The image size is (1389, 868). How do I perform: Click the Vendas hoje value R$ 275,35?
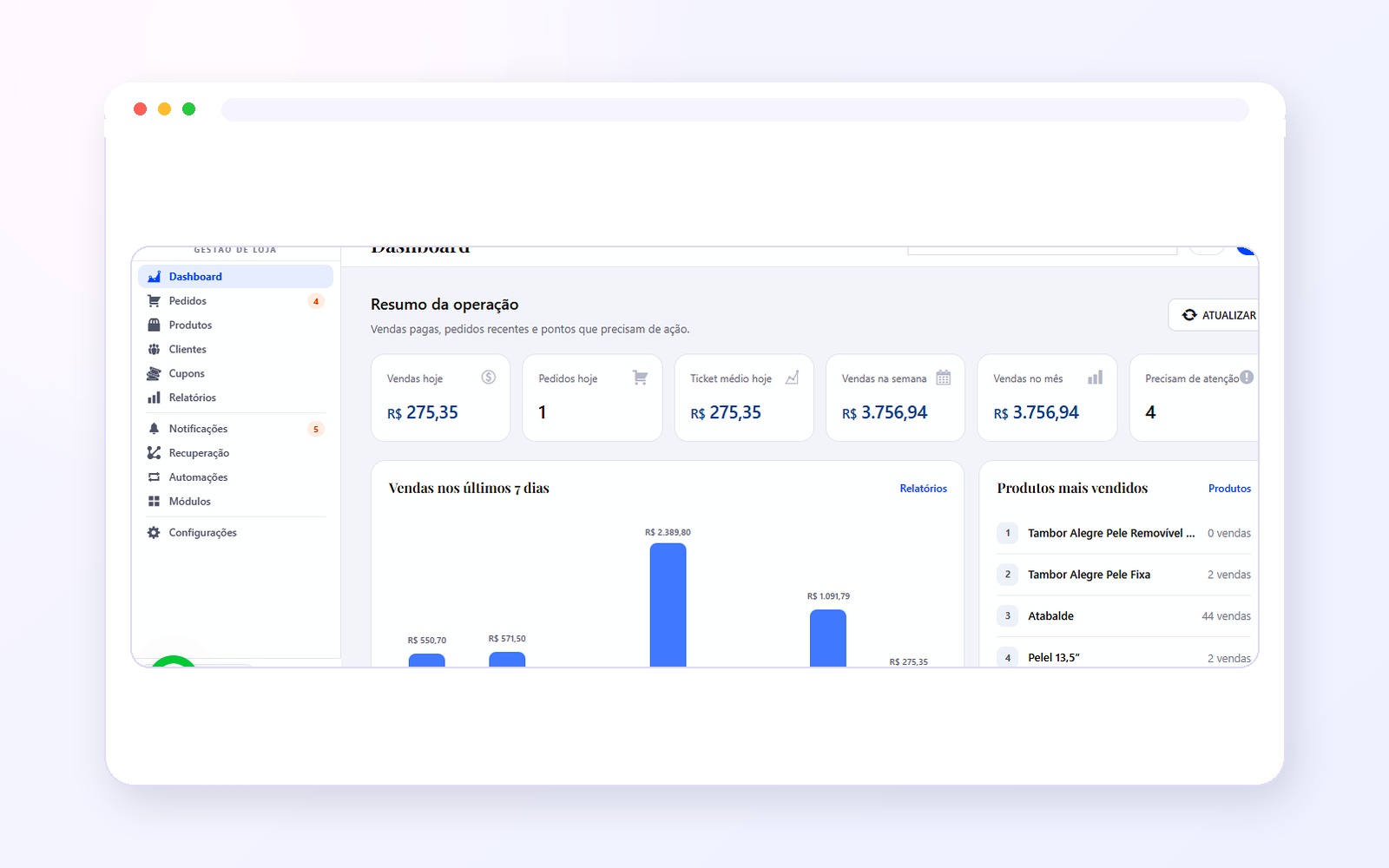point(423,413)
